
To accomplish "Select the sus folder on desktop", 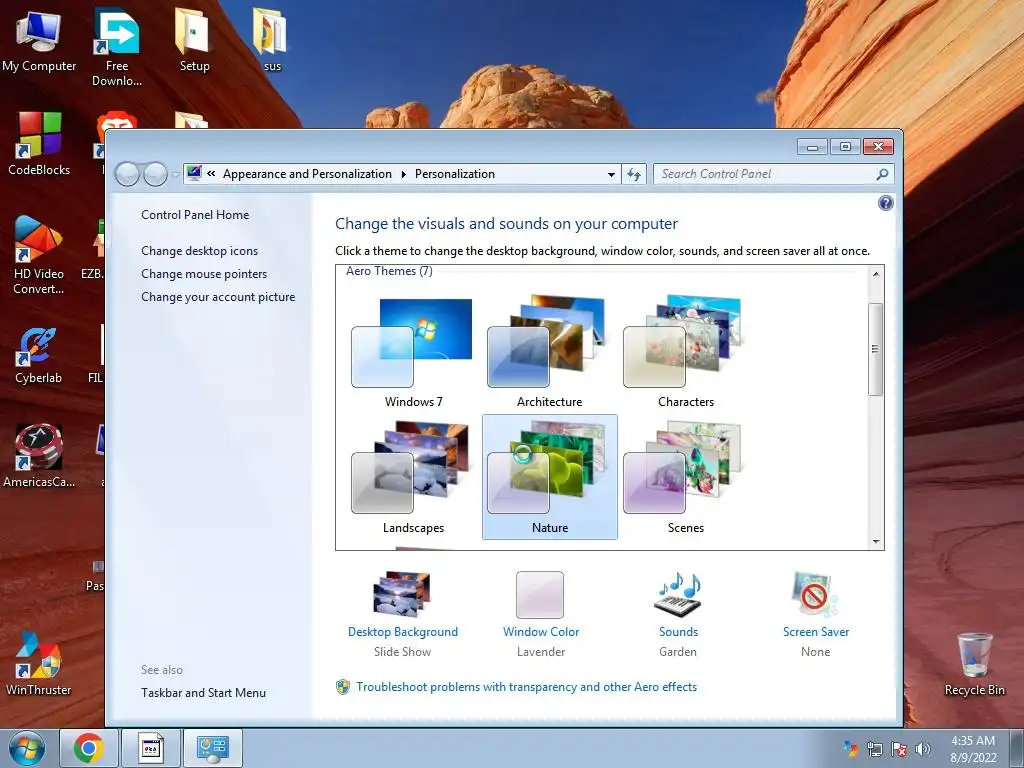I will point(271,40).
